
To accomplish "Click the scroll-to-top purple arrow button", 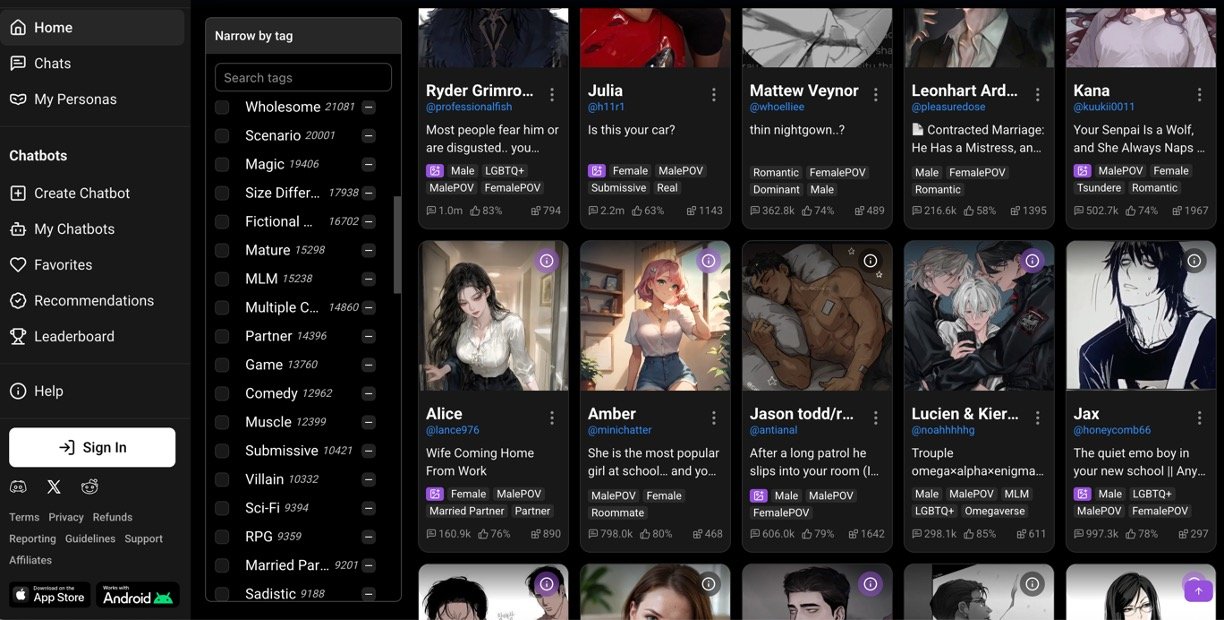I will click(x=1198, y=591).
